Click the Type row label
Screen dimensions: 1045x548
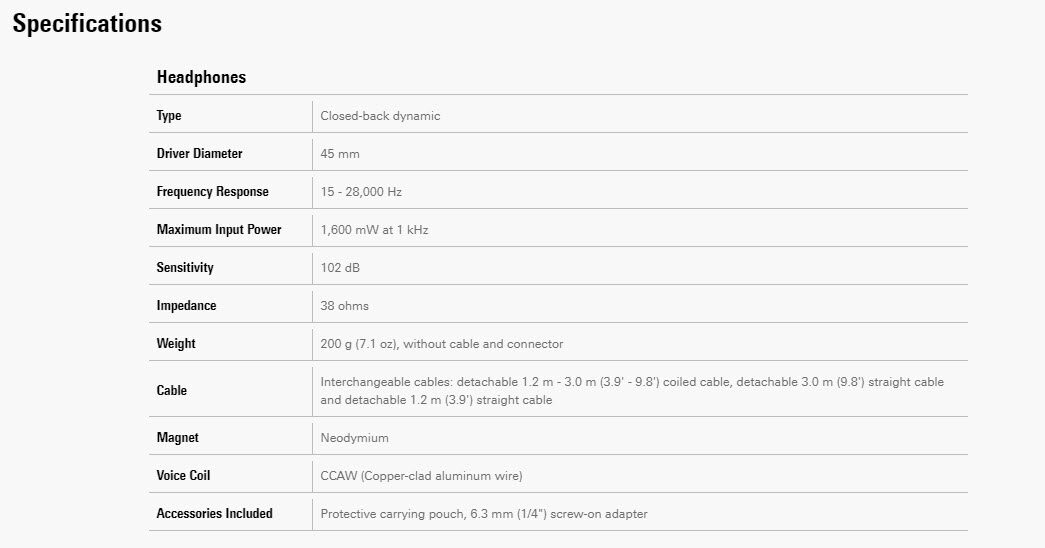pyautogui.click(x=169, y=116)
